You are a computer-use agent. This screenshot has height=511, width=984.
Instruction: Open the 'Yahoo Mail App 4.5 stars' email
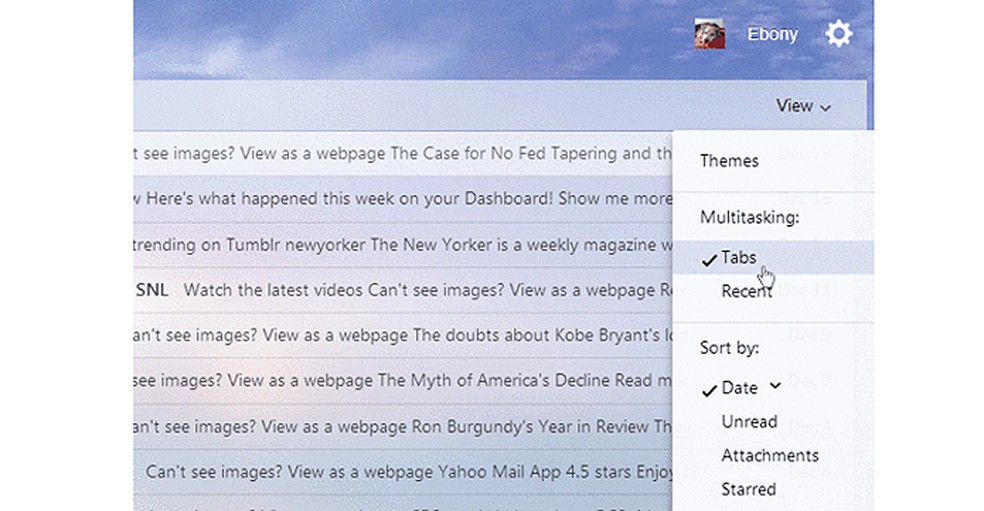(x=403, y=472)
